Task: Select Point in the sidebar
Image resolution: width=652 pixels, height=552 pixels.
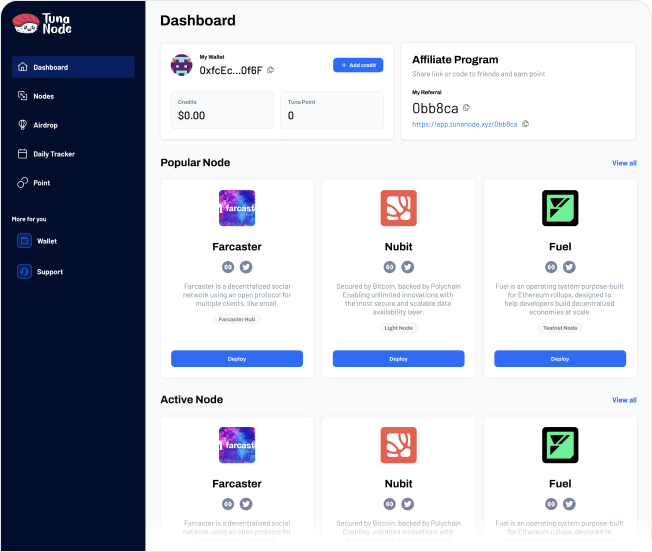Action: point(41,183)
